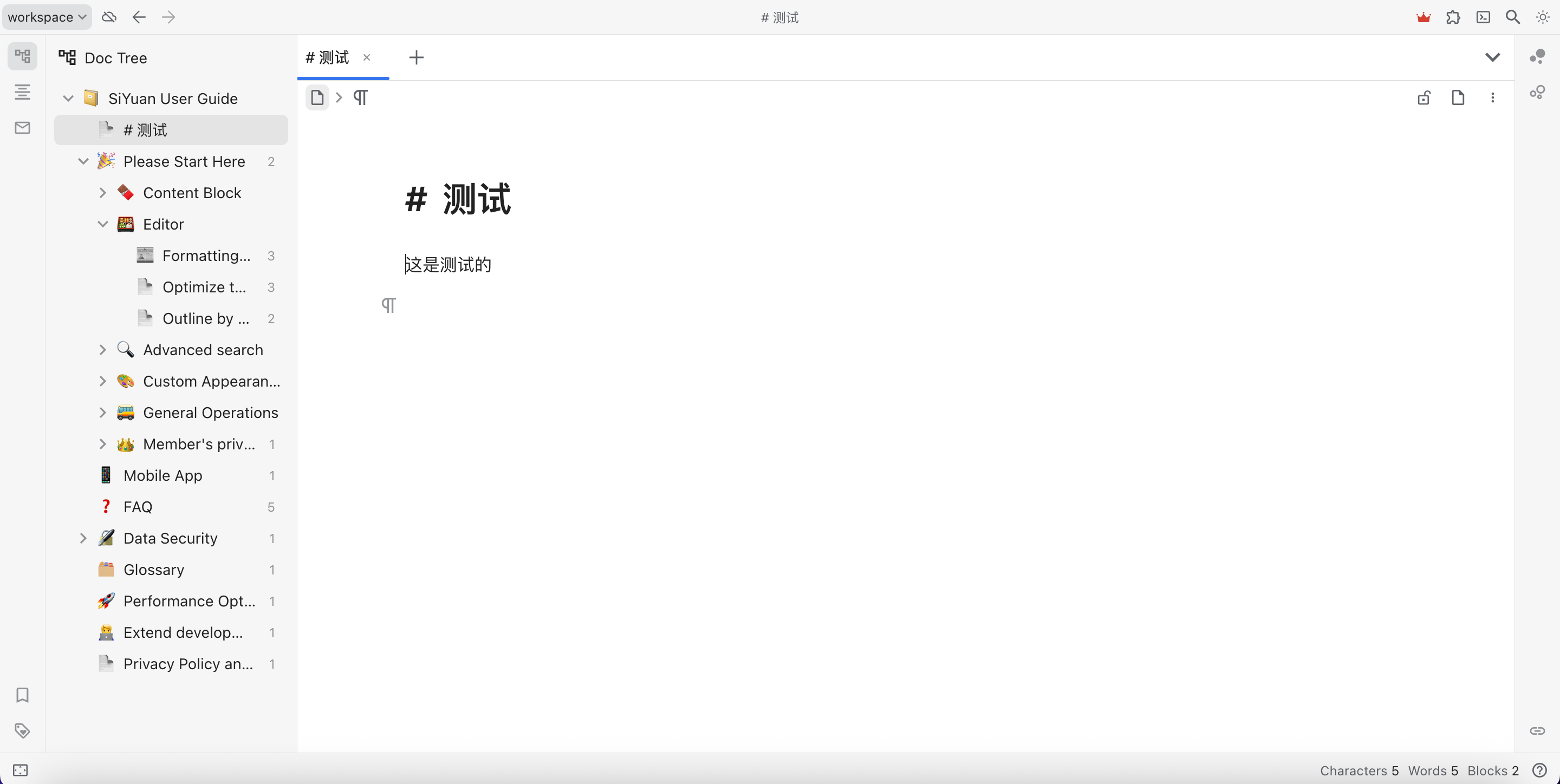The height and width of the screenshot is (784, 1560).
Task: Expand the Data Security tree node
Action: click(83, 538)
